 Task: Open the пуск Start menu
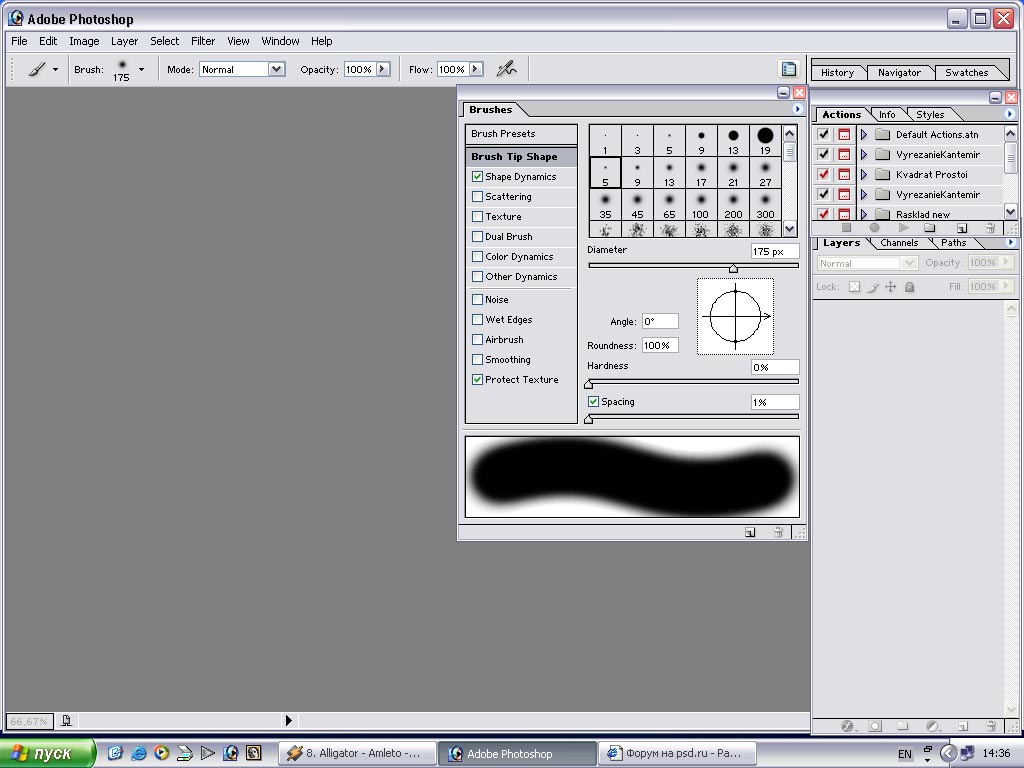(48, 753)
